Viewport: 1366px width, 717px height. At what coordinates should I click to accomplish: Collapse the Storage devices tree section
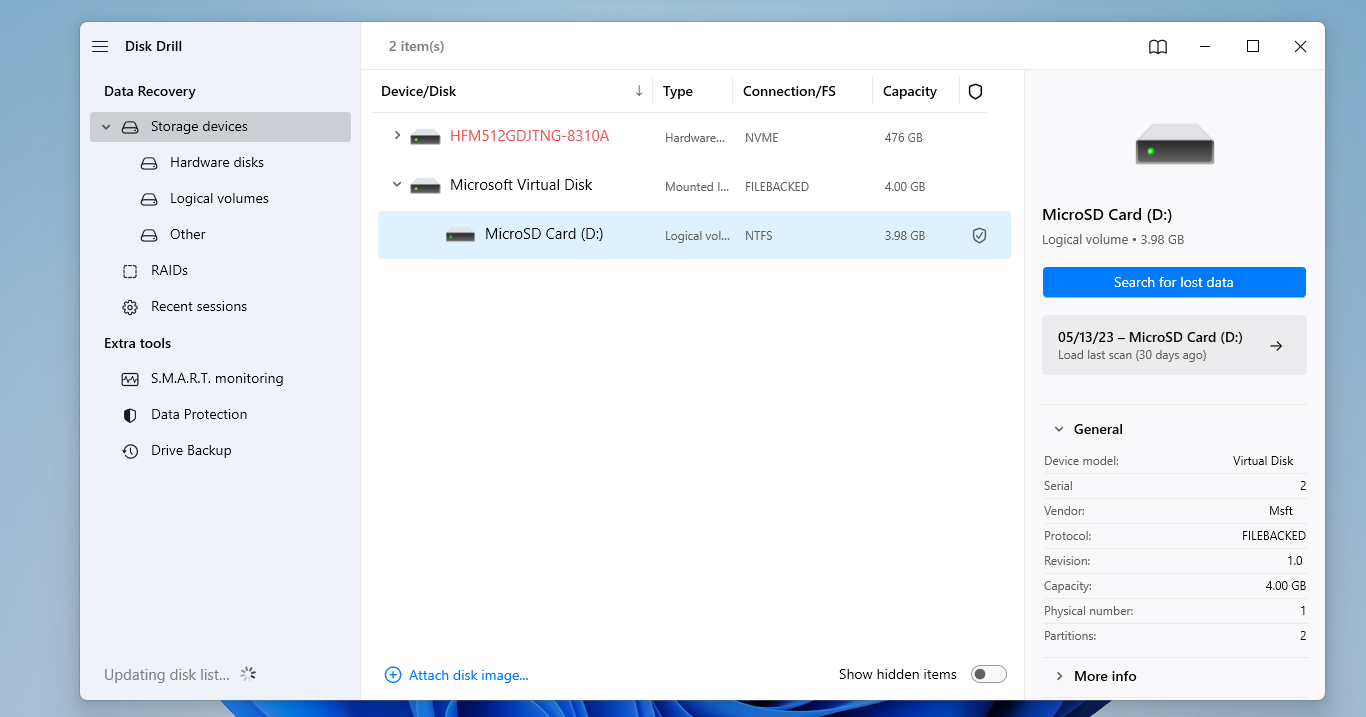click(x=106, y=127)
